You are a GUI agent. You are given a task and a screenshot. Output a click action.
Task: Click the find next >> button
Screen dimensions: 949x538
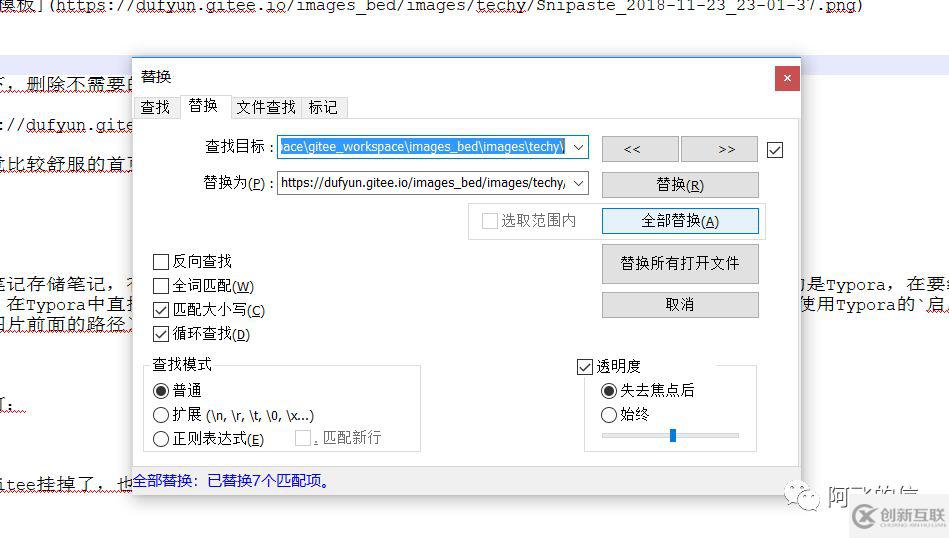pyautogui.click(x=726, y=149)
